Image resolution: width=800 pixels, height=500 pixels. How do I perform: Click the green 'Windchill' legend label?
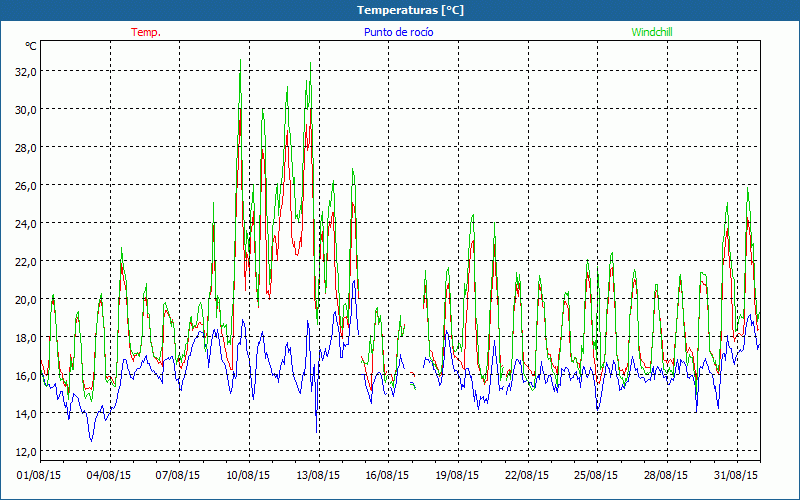[652, 32]
